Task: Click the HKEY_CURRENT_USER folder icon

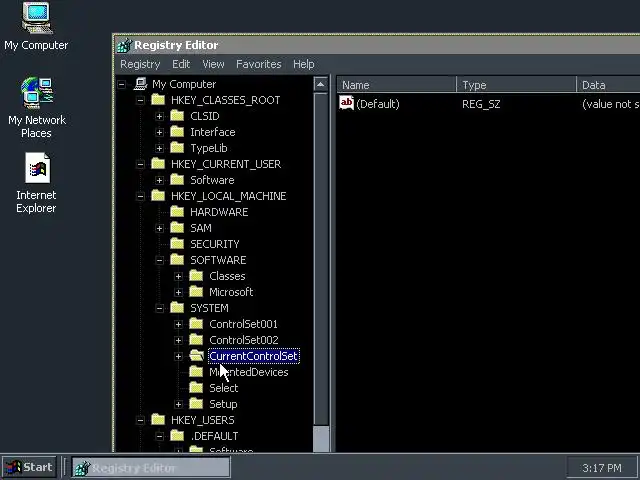Action: tap(158, 164)
